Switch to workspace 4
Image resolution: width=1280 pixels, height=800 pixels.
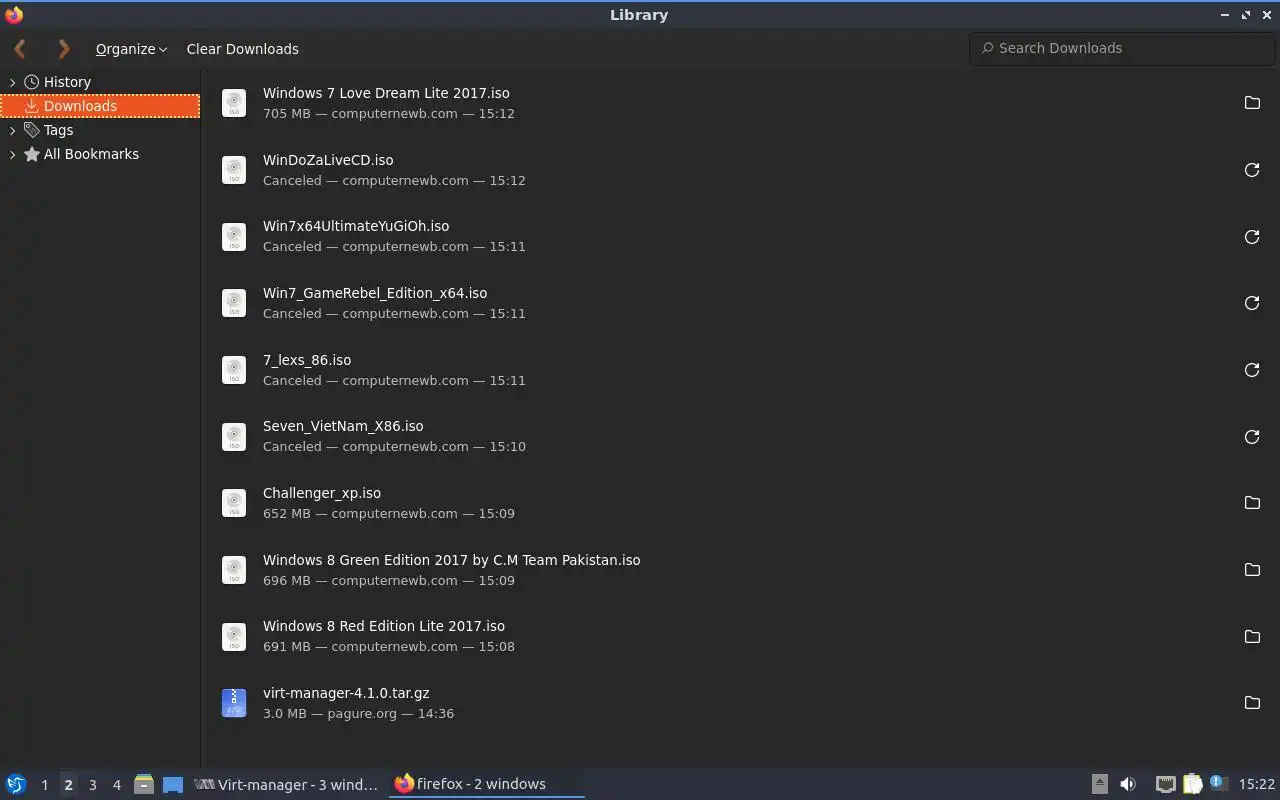[x=116, y=785]
